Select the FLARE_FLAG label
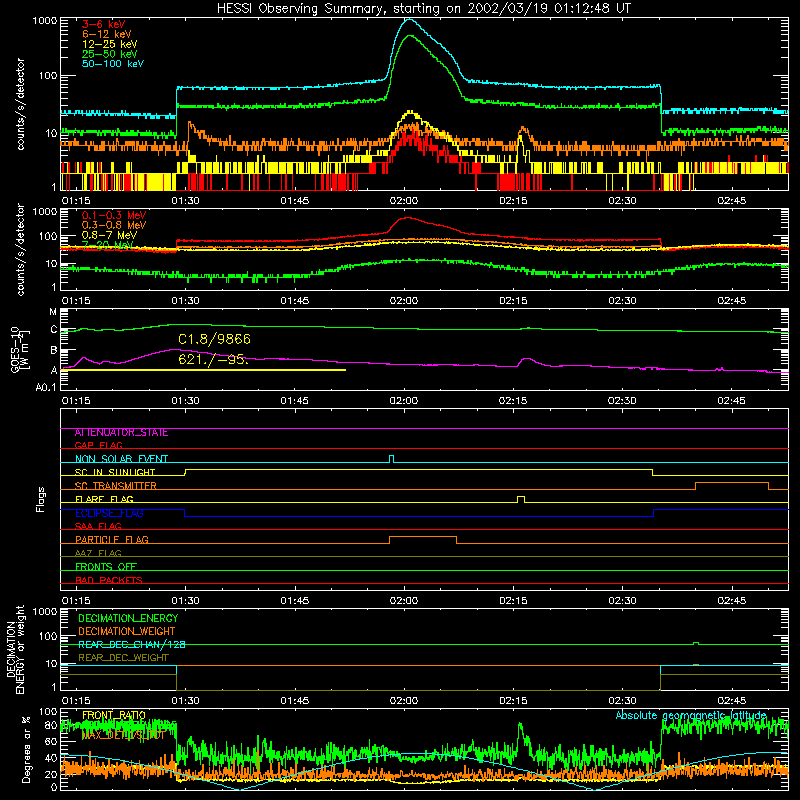Screen dimensions: 800x800 [x=104, y=499]
